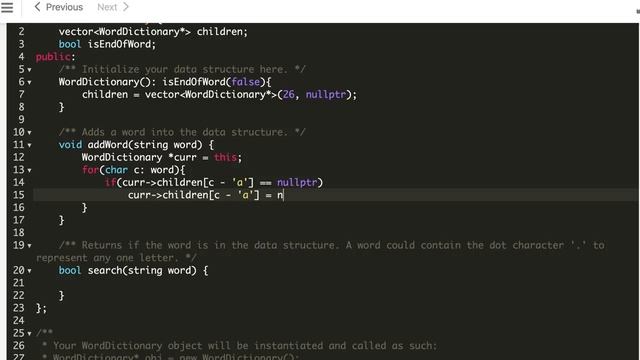This screenshot has width=640, height=360.
Task: Collapse the block comment fold at line 25
Action: point(29,334)
